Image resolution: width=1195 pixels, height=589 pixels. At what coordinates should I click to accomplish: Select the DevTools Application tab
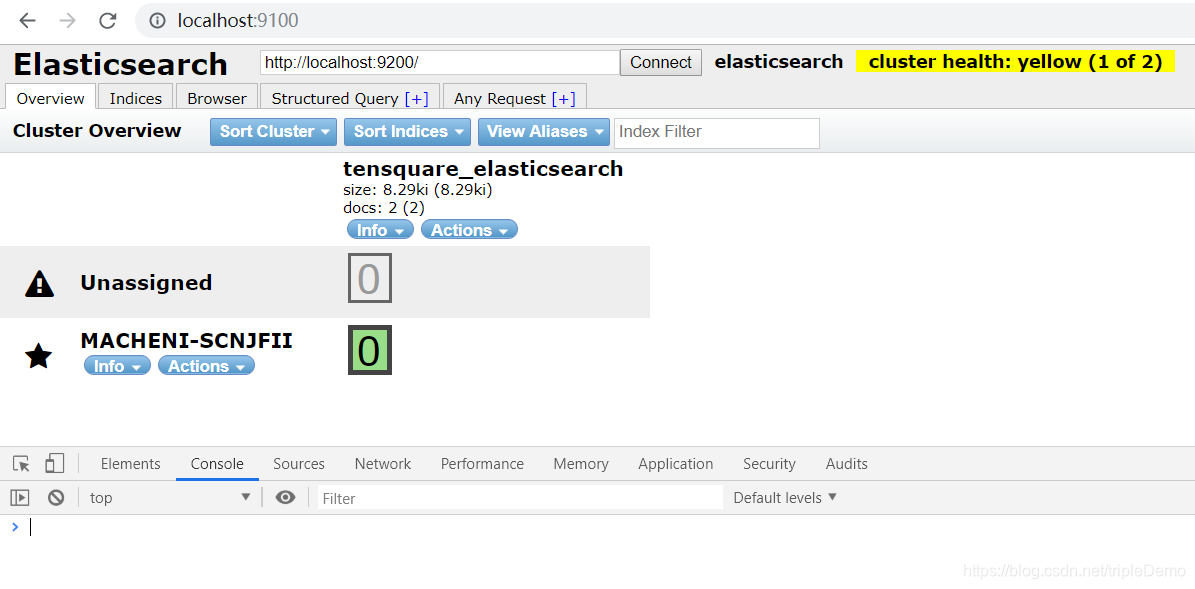coord(676,463)
